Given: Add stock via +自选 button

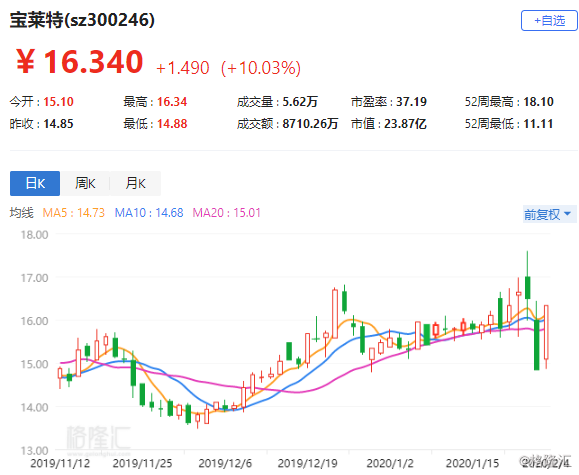Looking at the screenshot, I should coord(549,20).
